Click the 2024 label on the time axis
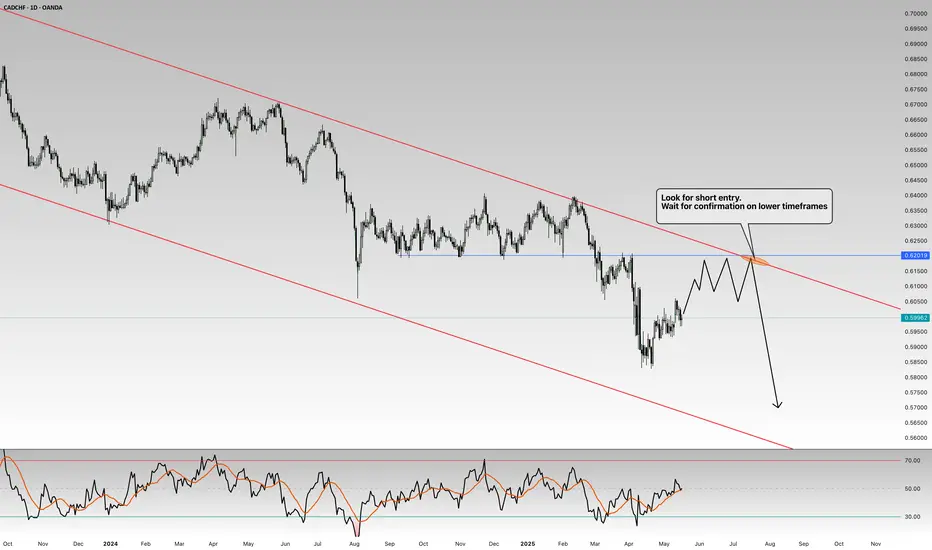This screenshot has height=550, width=932. click(x=111, y=543)
